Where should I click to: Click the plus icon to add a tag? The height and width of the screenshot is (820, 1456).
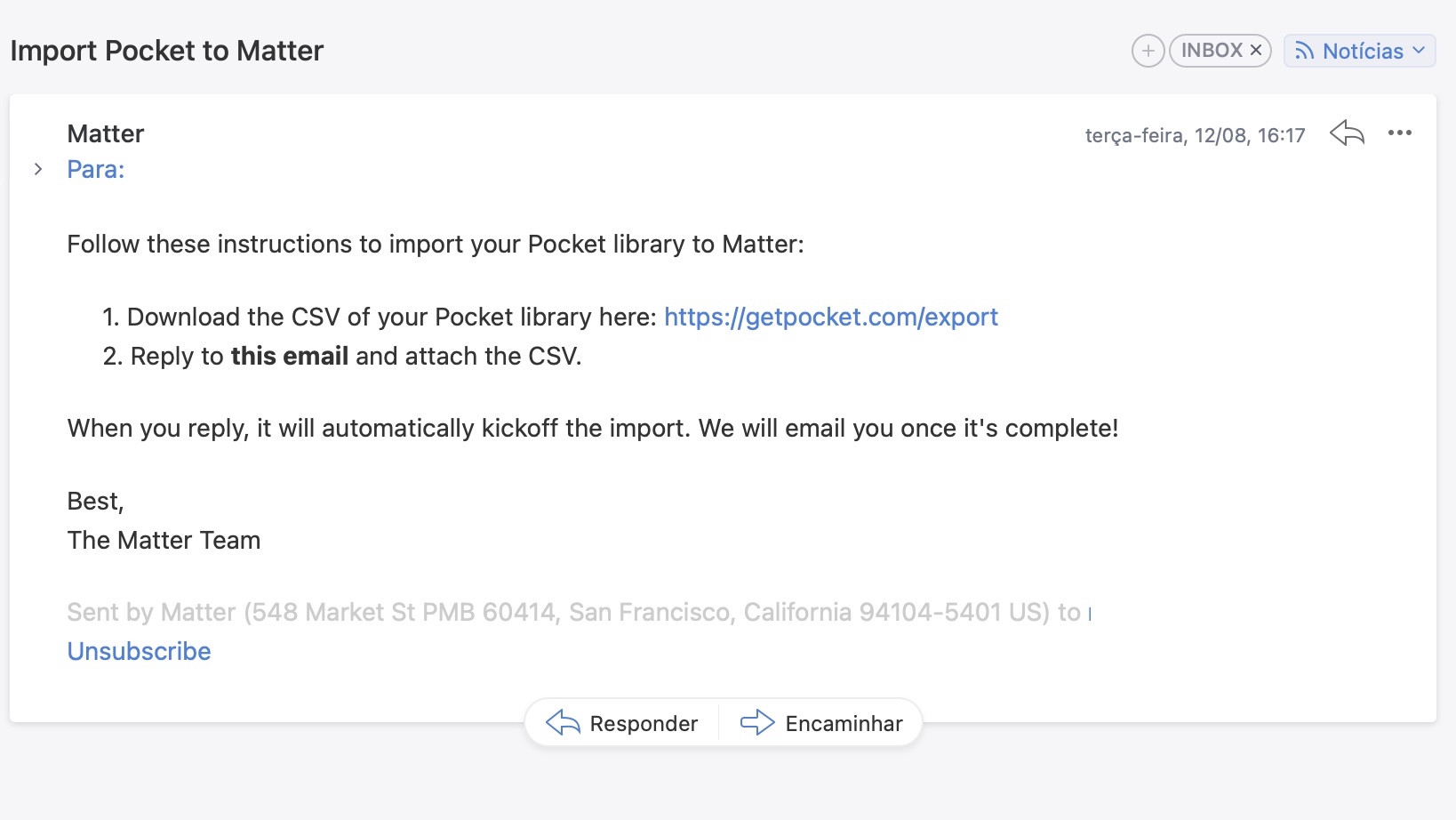[x=1148, y=51]
